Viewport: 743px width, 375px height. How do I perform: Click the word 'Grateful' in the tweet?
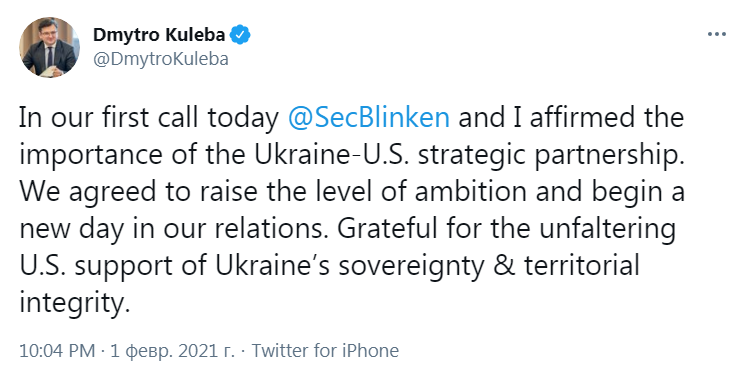click(x=387, y=228)
